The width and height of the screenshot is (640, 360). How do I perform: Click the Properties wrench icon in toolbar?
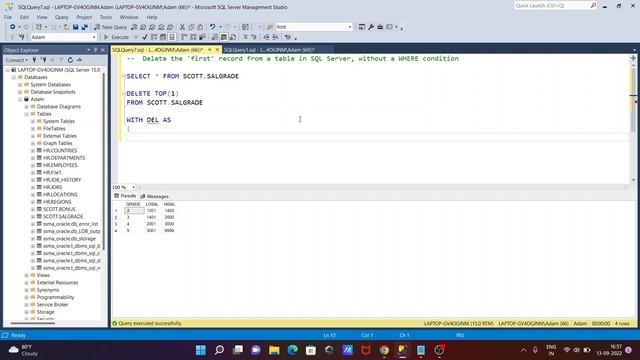371,27
